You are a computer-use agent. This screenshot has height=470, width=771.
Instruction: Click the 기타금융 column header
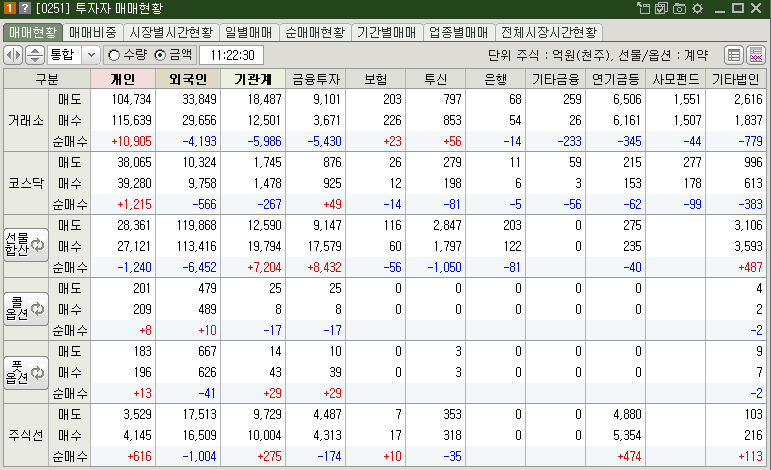pos(556,79)
